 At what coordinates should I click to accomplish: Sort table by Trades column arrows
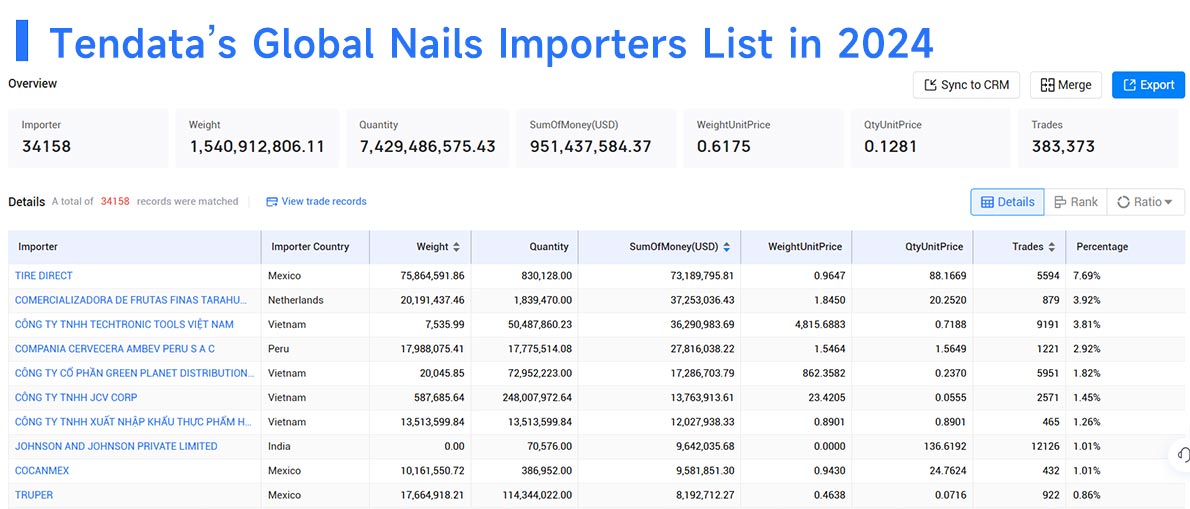1051,247
